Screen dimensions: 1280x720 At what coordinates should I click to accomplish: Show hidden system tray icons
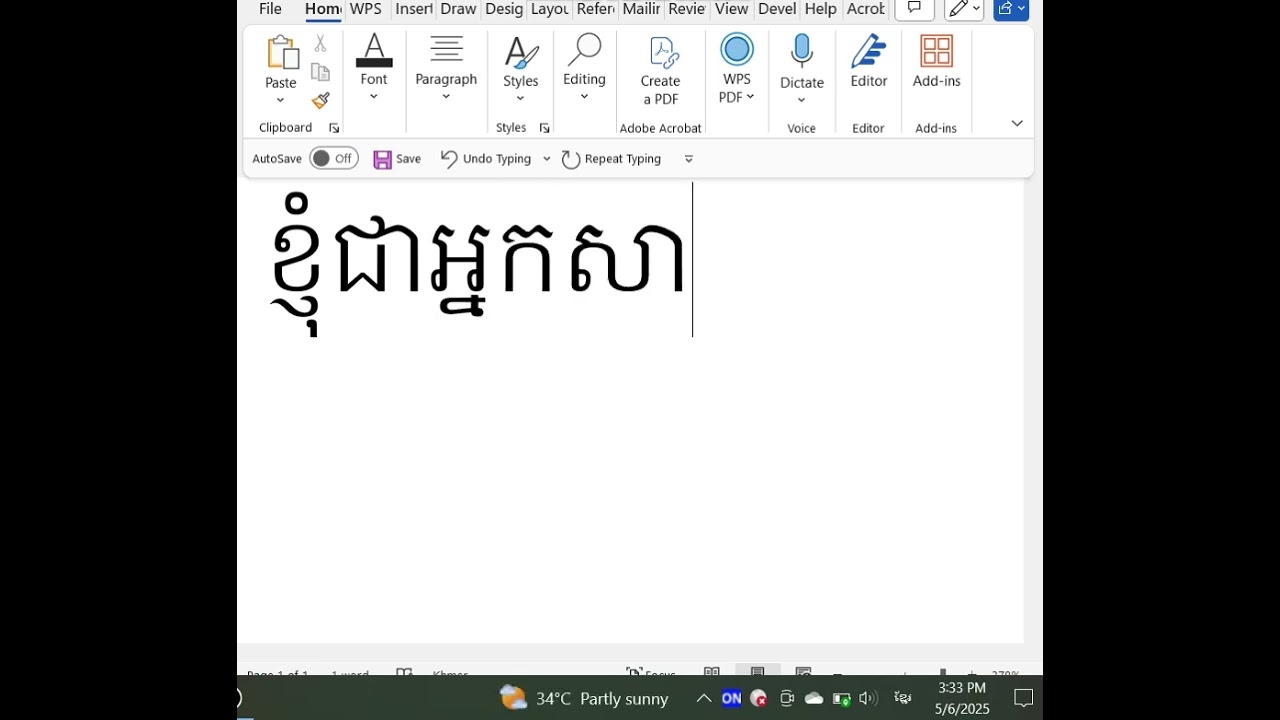pyautogui.click(x=703, y=698)
